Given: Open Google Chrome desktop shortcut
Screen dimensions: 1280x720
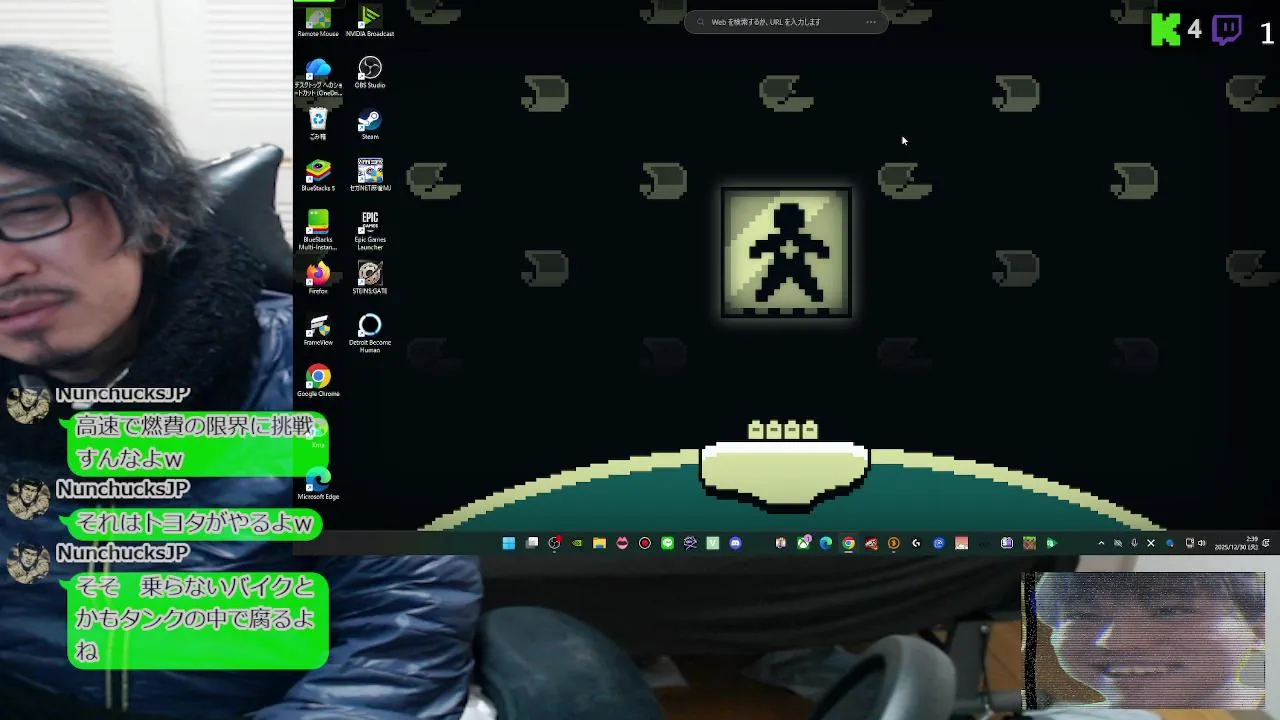Looking at the screenshot, I should coord(318,381).
